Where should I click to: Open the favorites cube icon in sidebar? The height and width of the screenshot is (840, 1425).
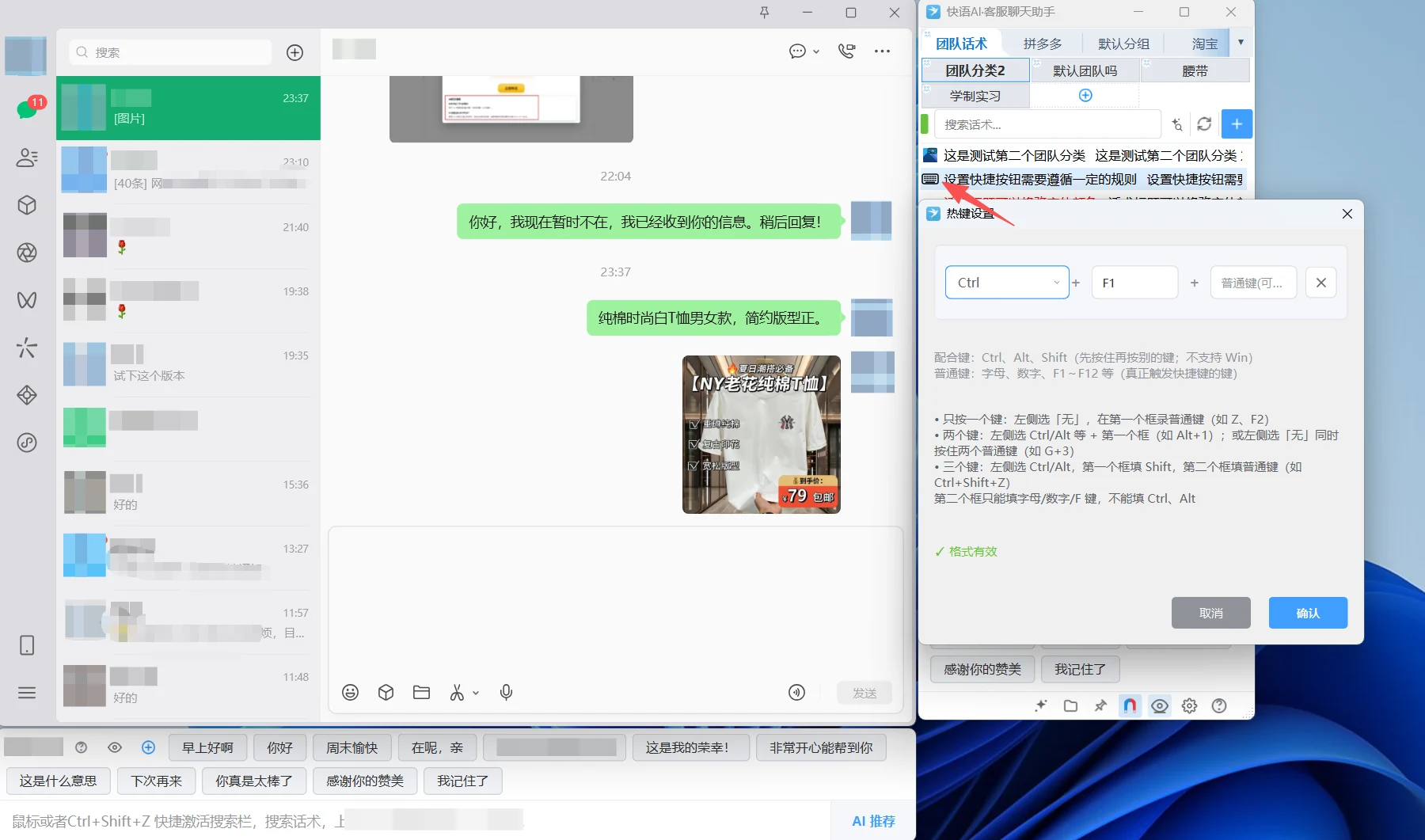pos(27,205)
